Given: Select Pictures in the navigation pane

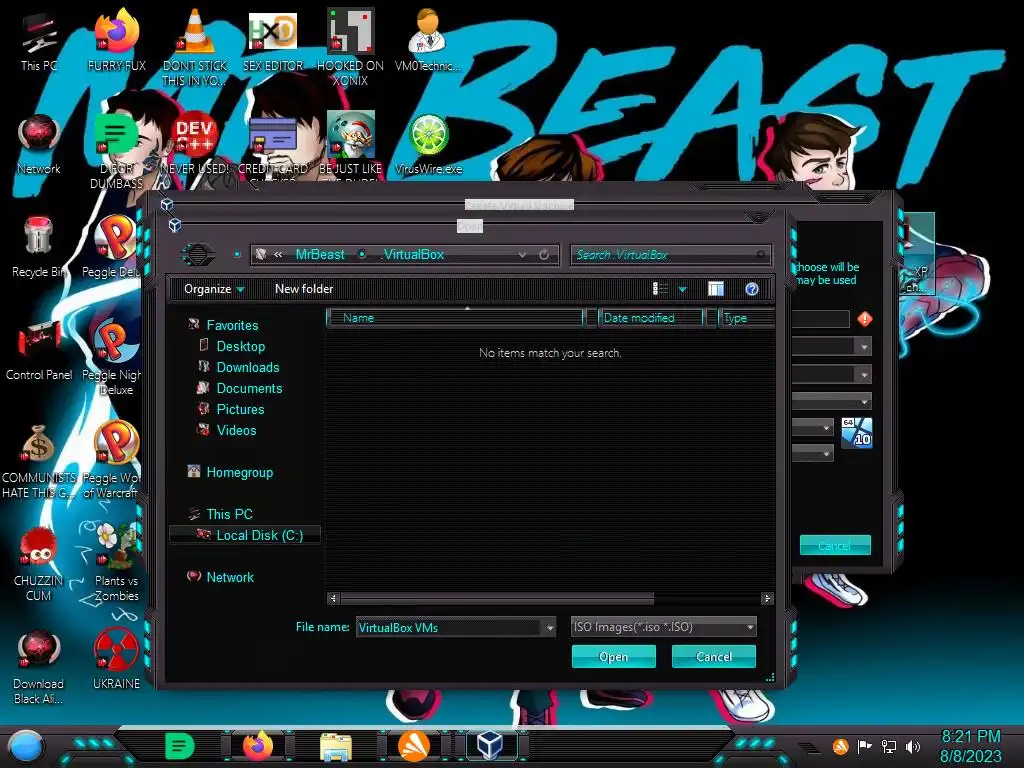Looking at the screenshot, I should 240,409.
